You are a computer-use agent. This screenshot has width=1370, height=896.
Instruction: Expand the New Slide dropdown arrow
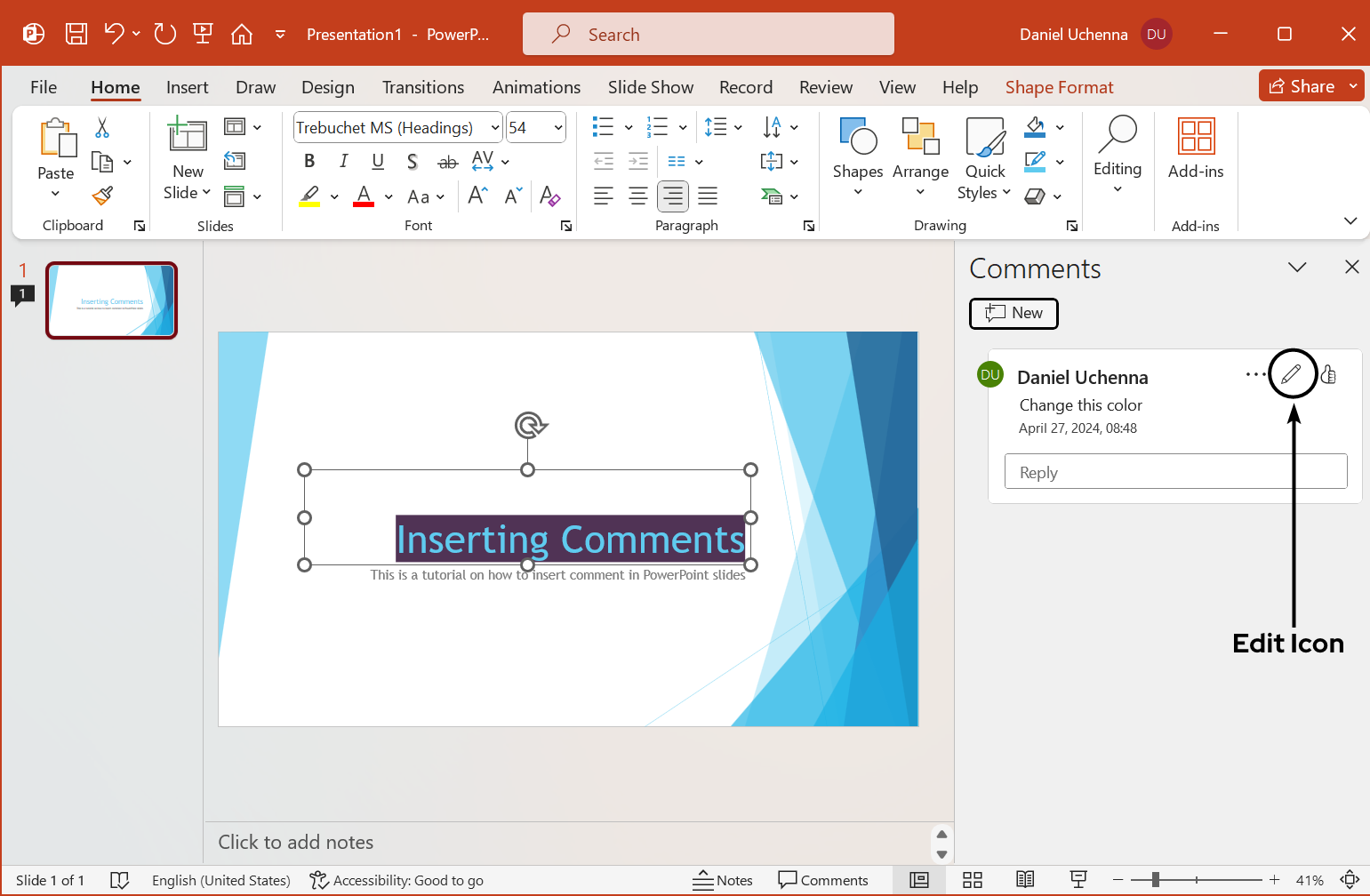point(206,192)
